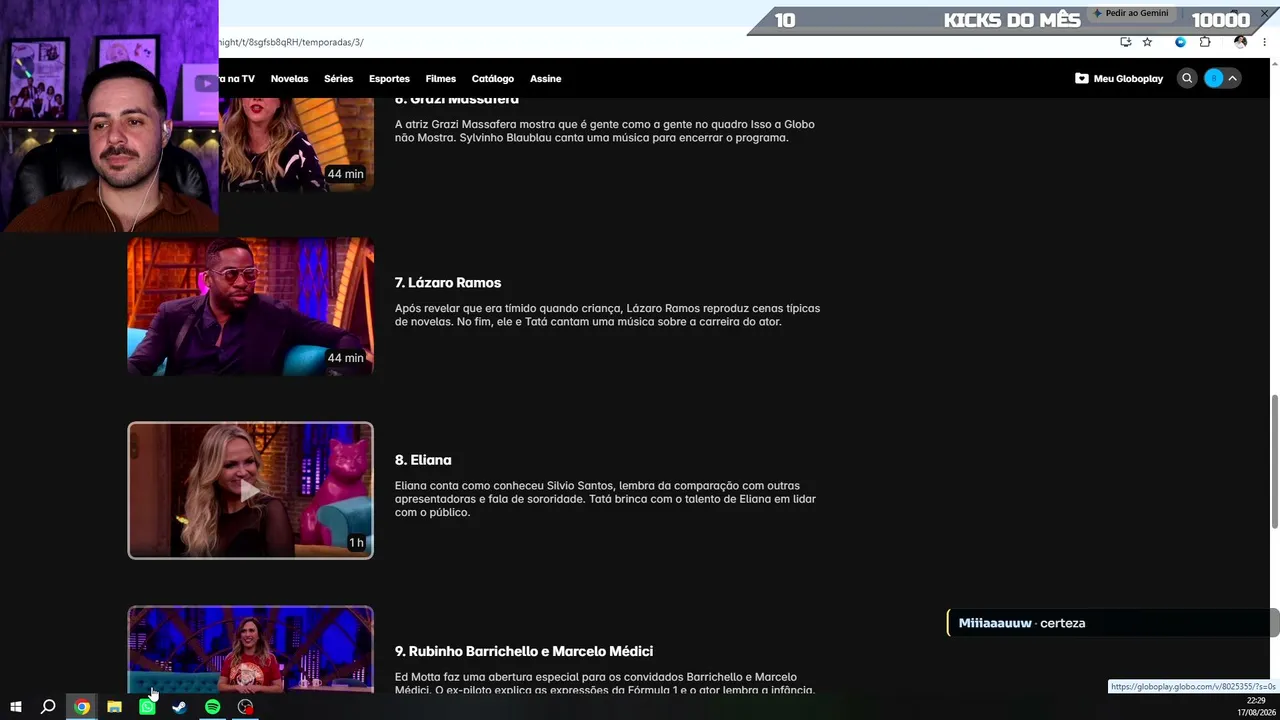Open the Windows Start menu
The image size is (1280, 720).
16,707
